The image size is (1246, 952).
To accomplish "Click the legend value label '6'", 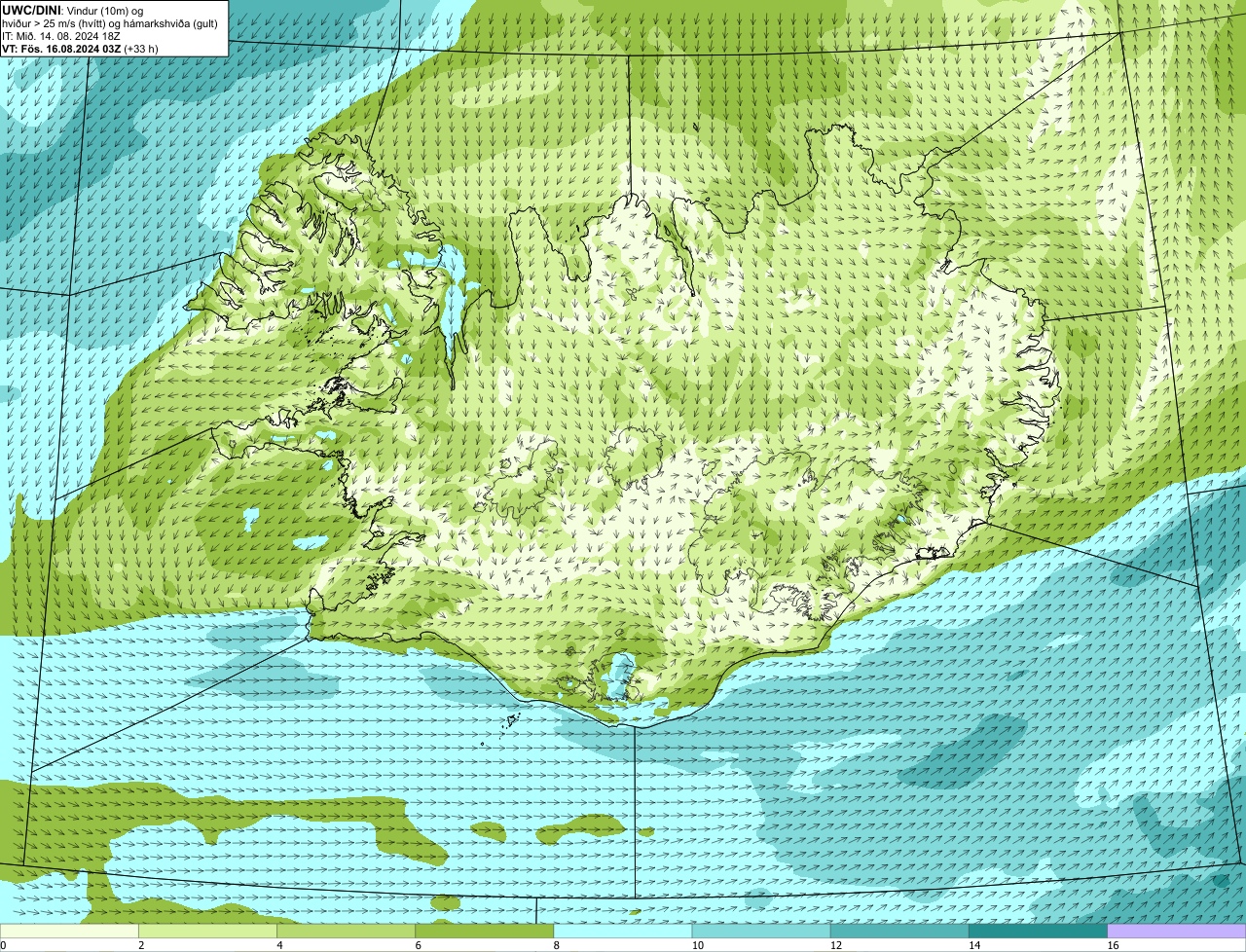I will coord(419,945).
